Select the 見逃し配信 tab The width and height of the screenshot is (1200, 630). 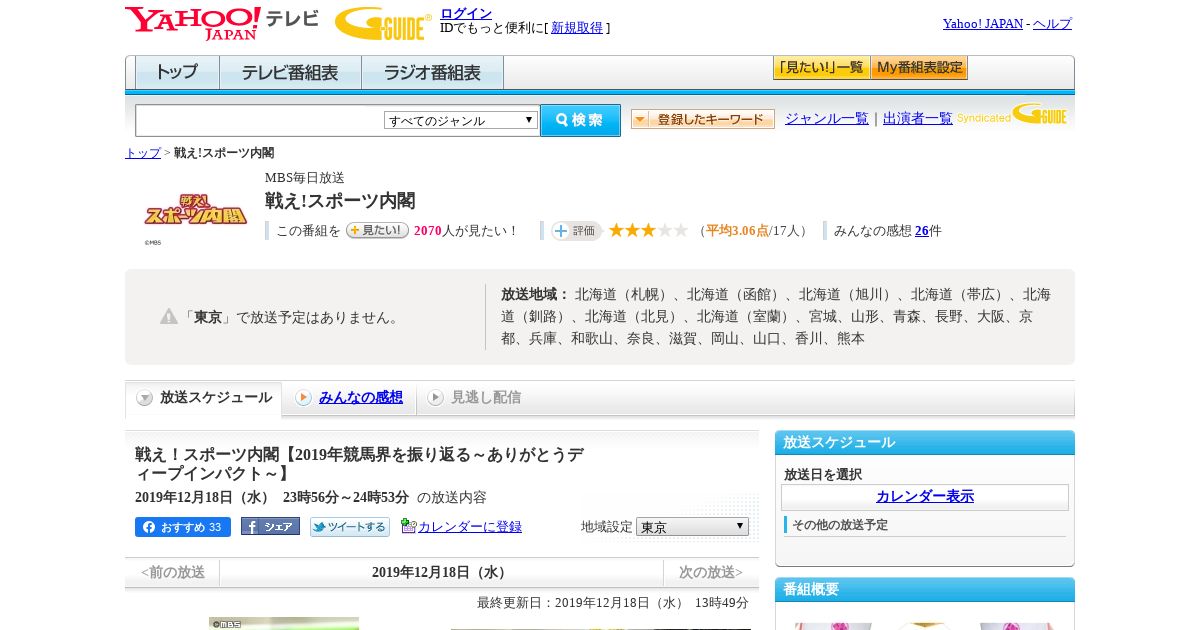pyautogui.click(x=486, y=397)
